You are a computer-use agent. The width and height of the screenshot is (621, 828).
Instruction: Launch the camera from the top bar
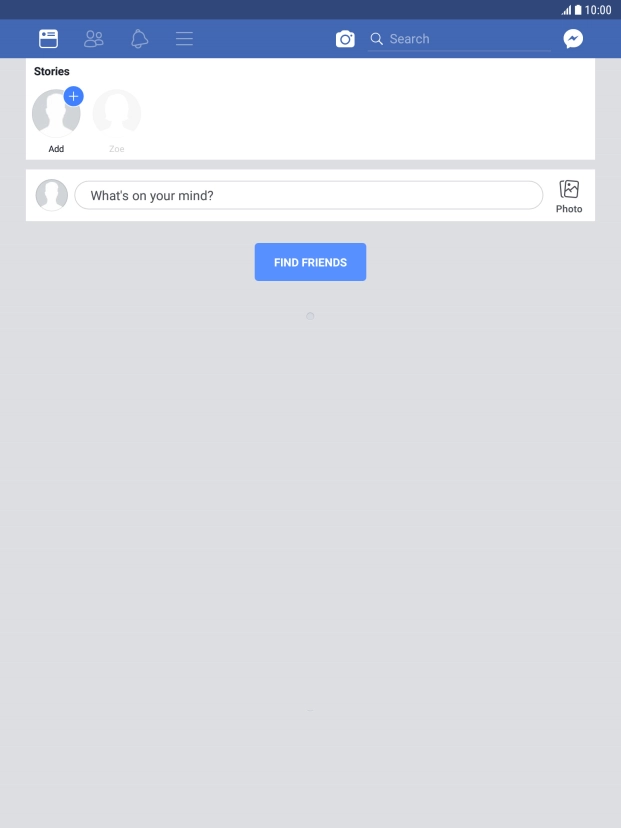[x=345, y=39]
